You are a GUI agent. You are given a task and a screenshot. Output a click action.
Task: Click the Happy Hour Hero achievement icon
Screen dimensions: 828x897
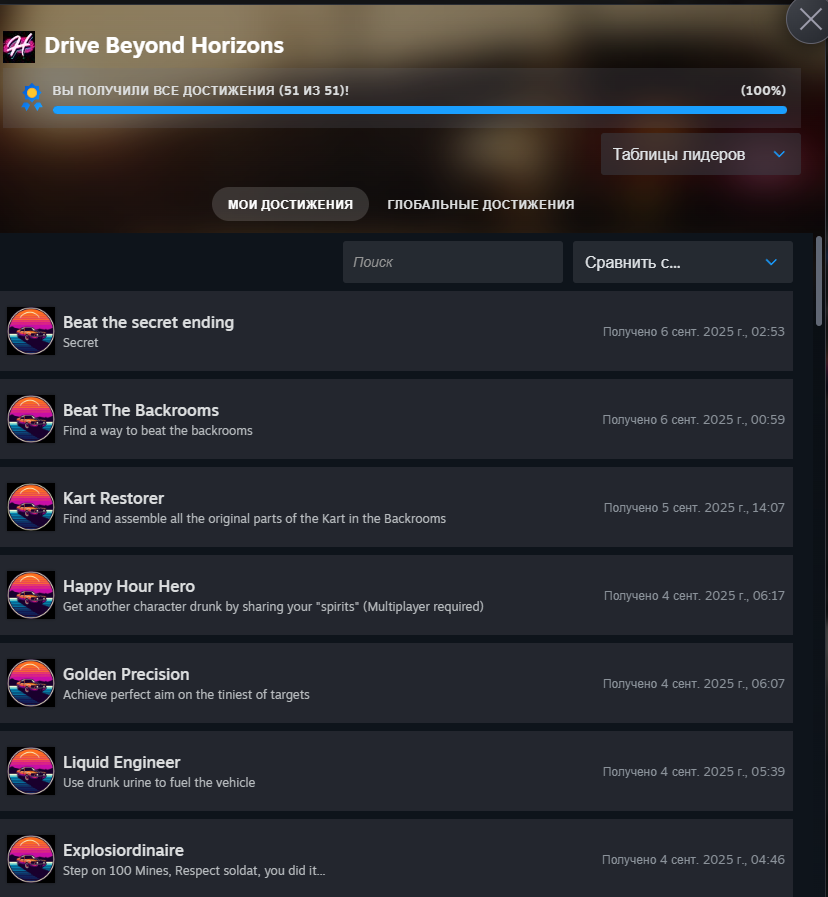point(31,595)
